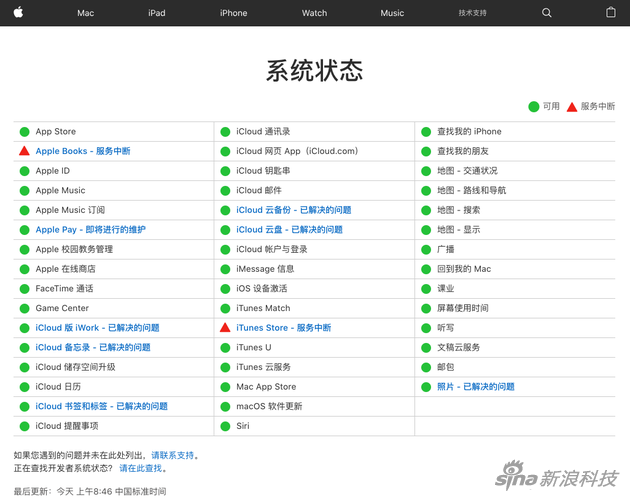630x500 pixels.
Task: Click the iCloud 储存空间升级 text
Action: pos(75,367)
